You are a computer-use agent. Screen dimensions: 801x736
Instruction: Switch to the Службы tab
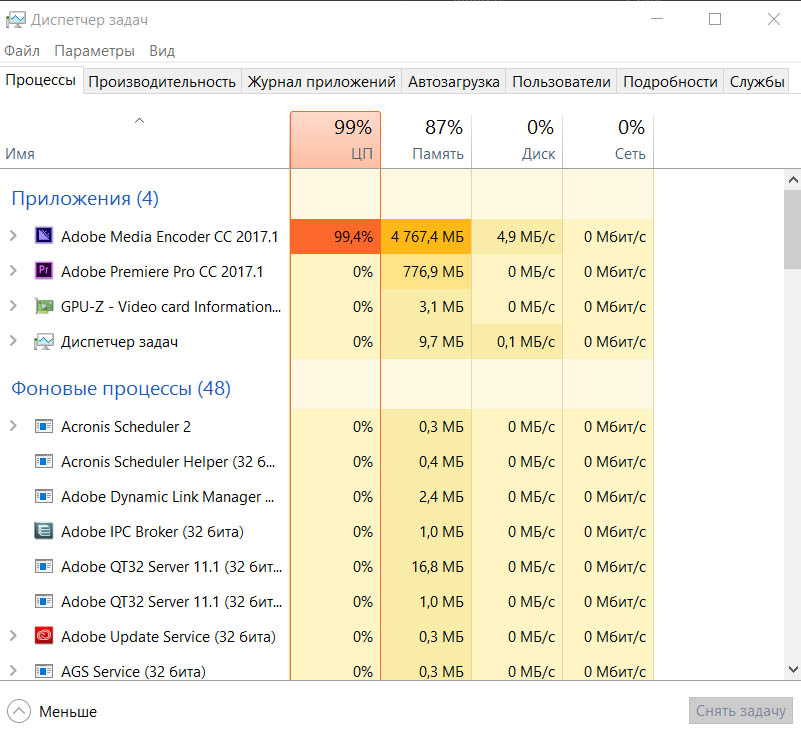click(757, 82)
